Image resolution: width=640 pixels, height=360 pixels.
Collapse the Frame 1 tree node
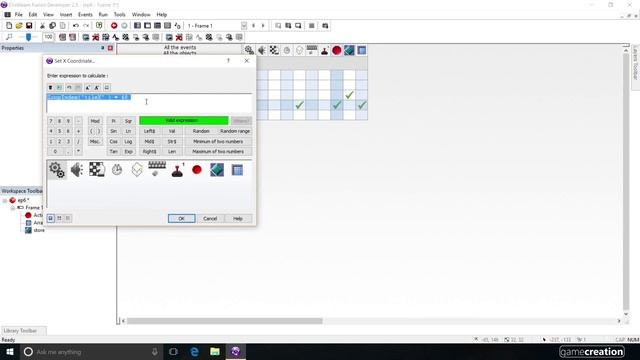[13, 208]
